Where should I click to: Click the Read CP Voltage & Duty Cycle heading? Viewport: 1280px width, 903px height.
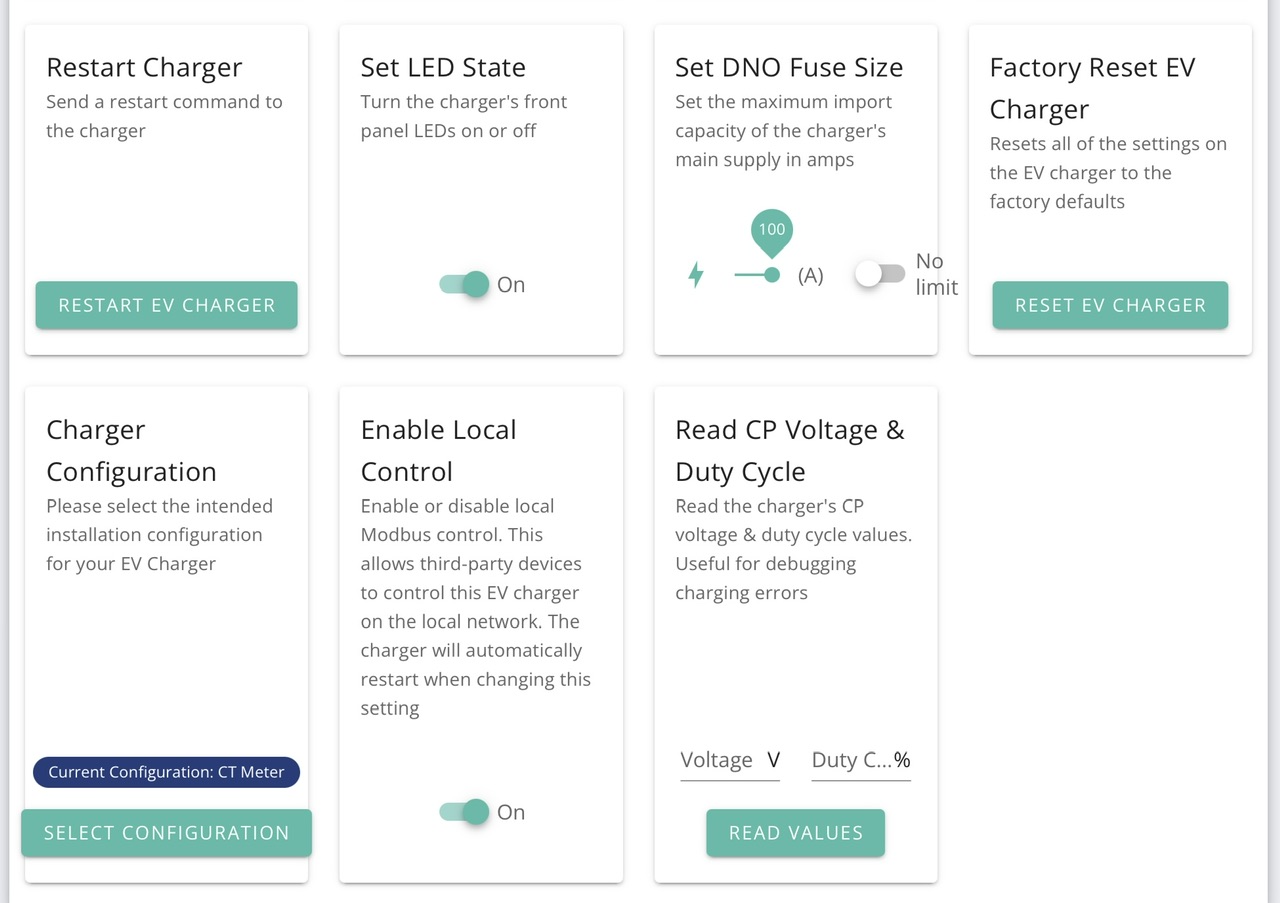790,451
